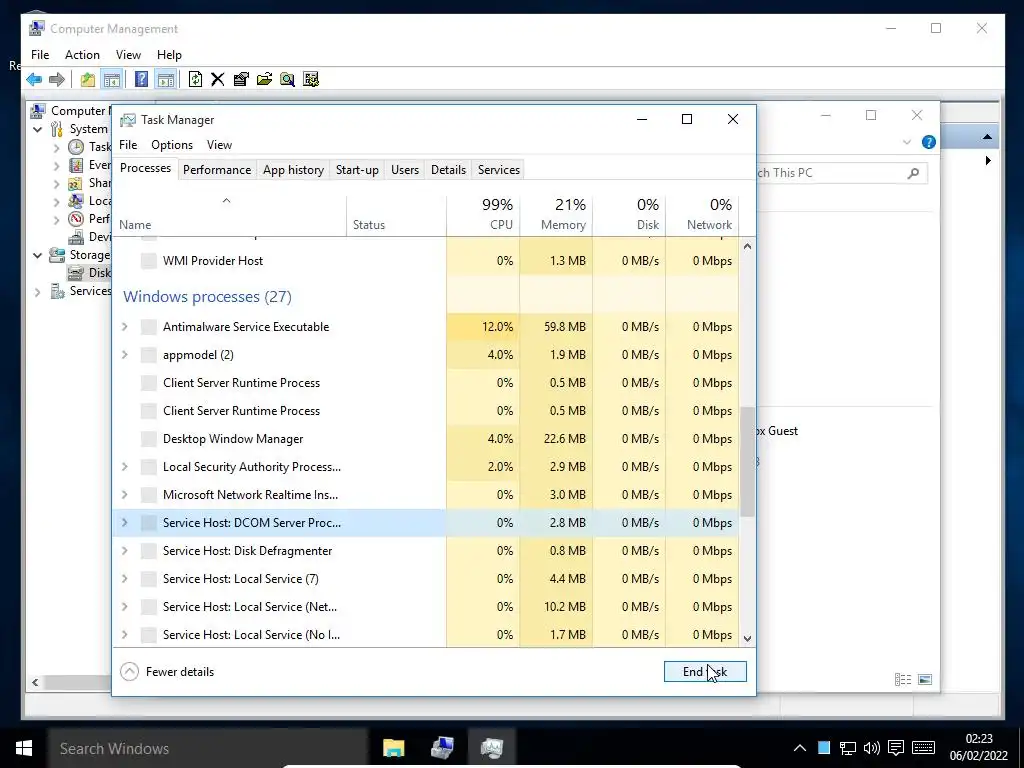
Task: Open the network icon in system tray
Action: 848,748
